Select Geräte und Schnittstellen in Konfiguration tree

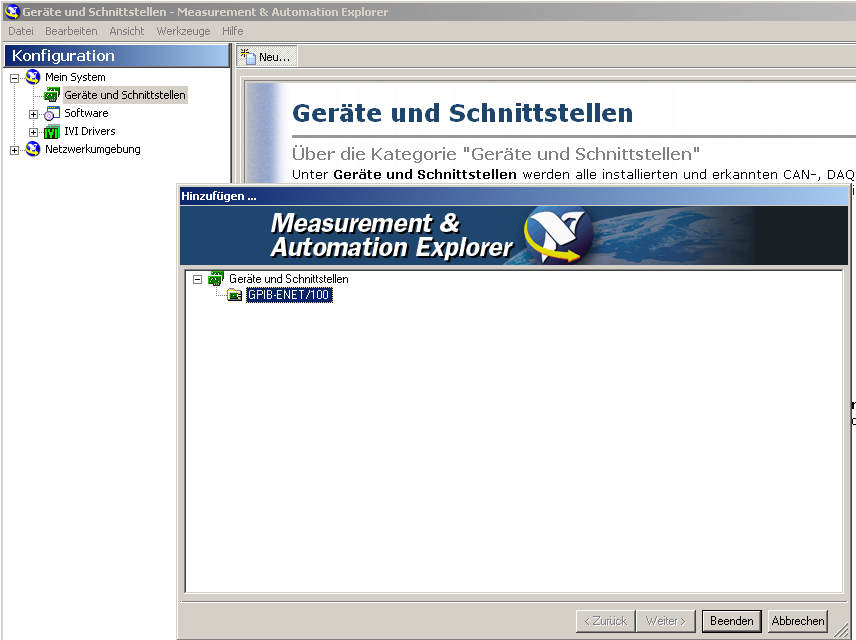coord(125,95)
